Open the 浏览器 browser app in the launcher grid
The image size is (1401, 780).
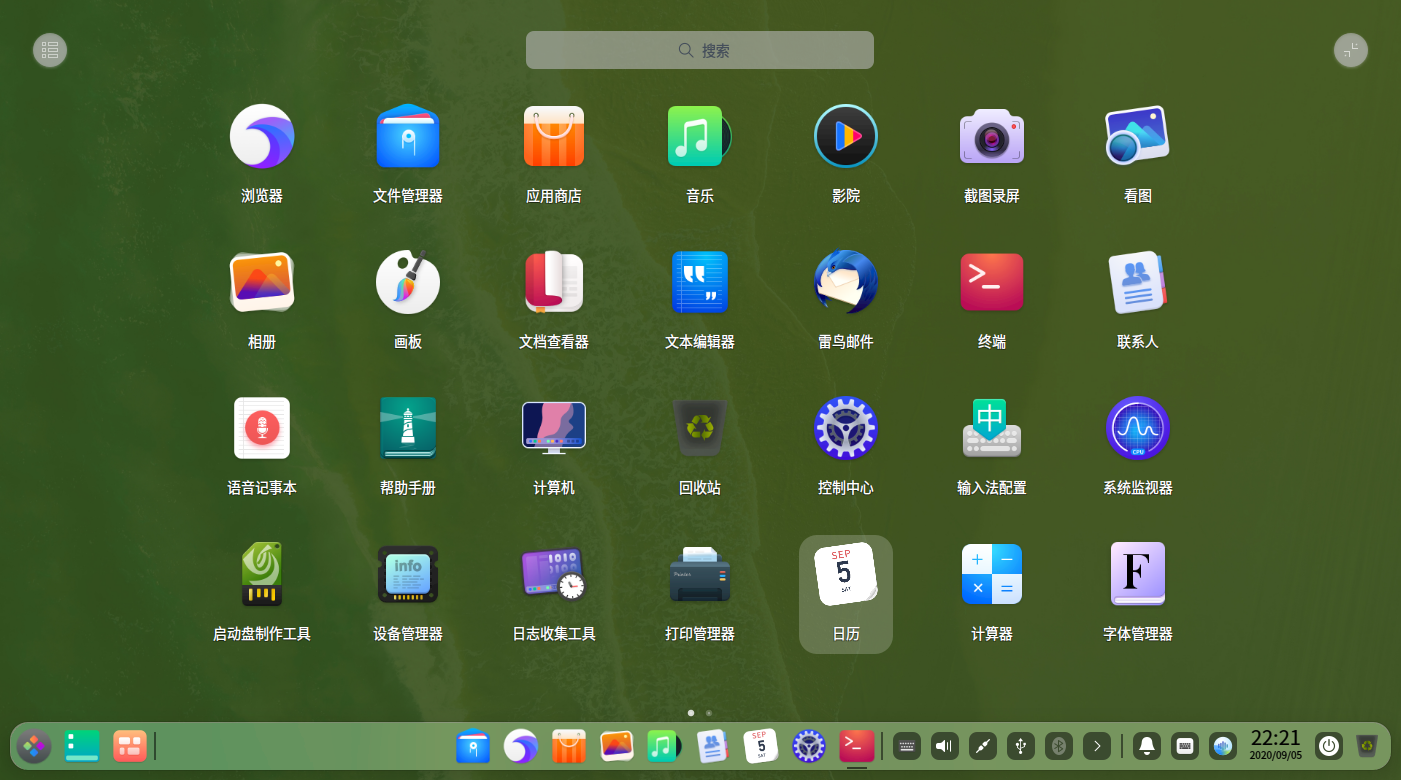point(262,137)
